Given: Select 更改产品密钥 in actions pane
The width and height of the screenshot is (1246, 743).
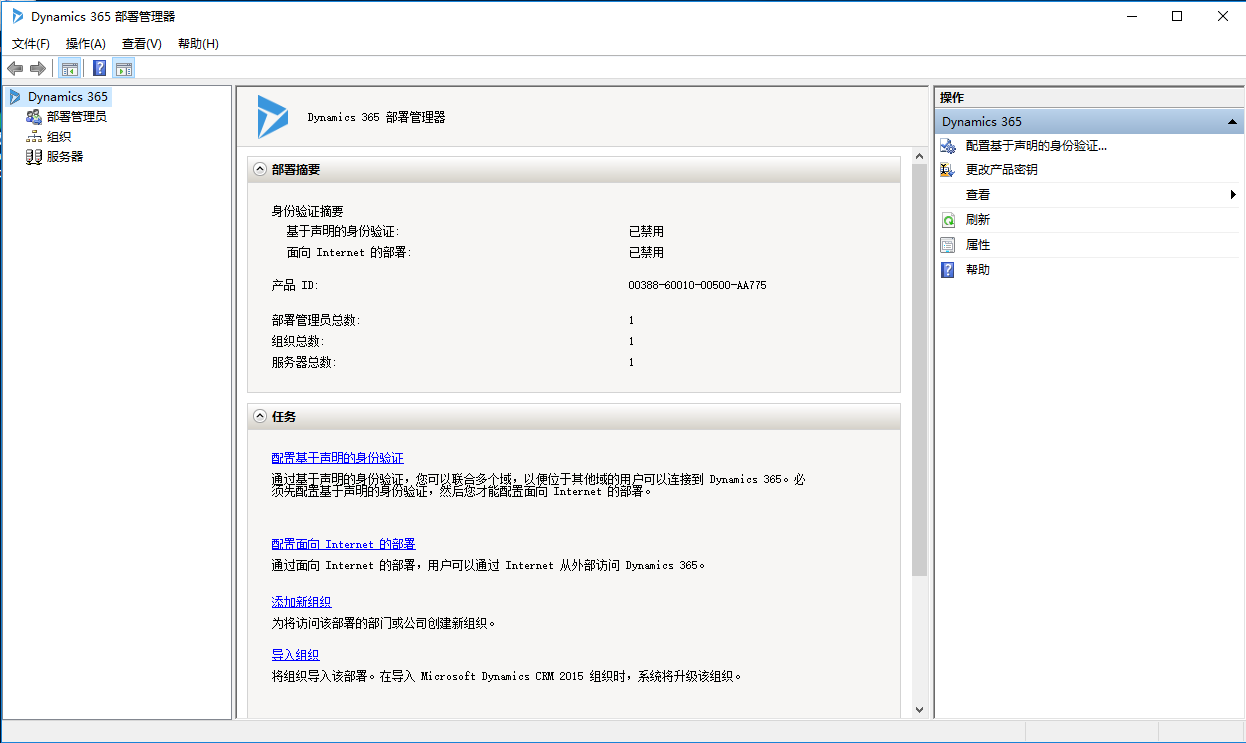Looking at the screenshot, I should click(x=1001, y=170).
